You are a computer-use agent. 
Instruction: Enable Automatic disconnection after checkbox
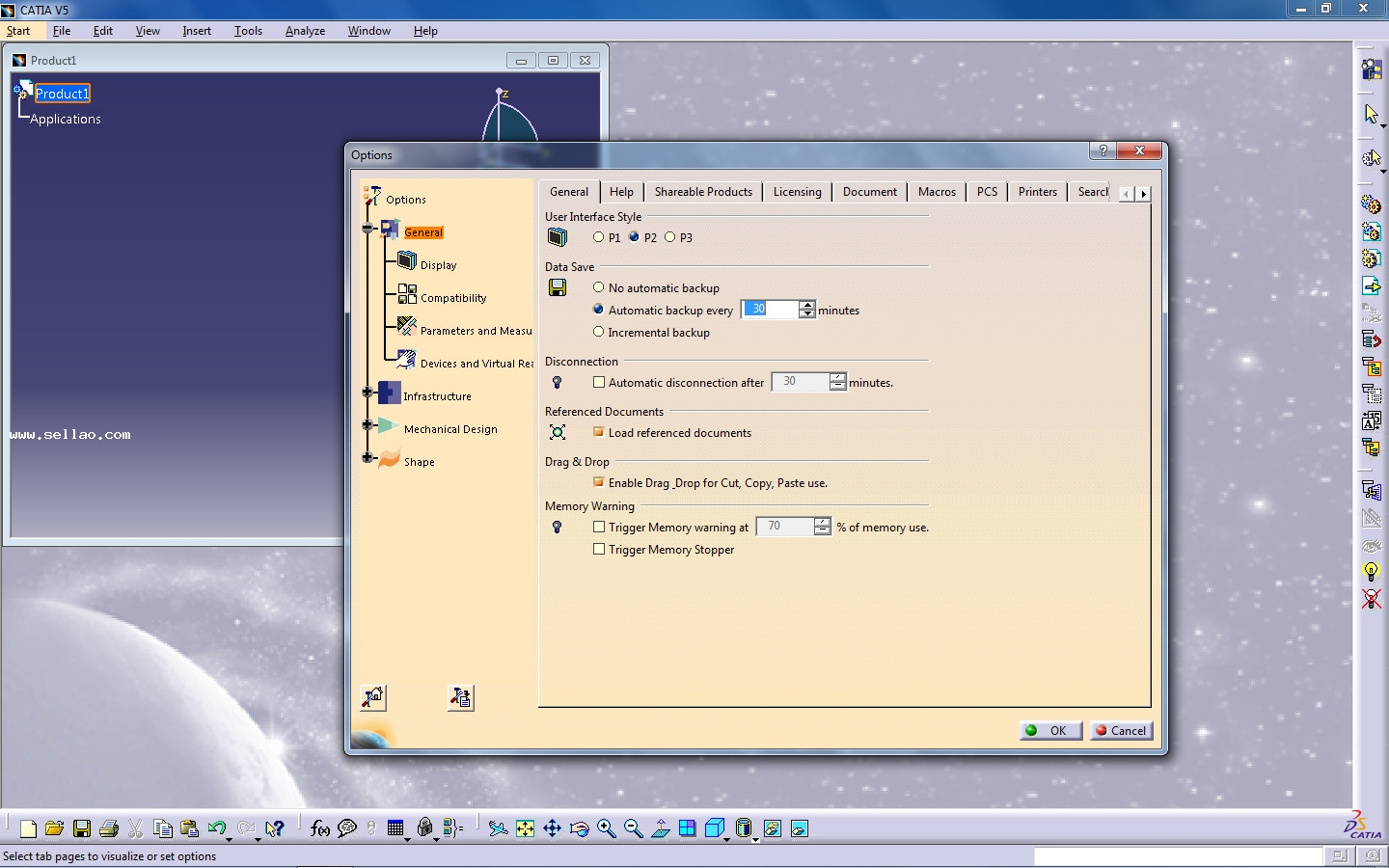pos(599,382)
